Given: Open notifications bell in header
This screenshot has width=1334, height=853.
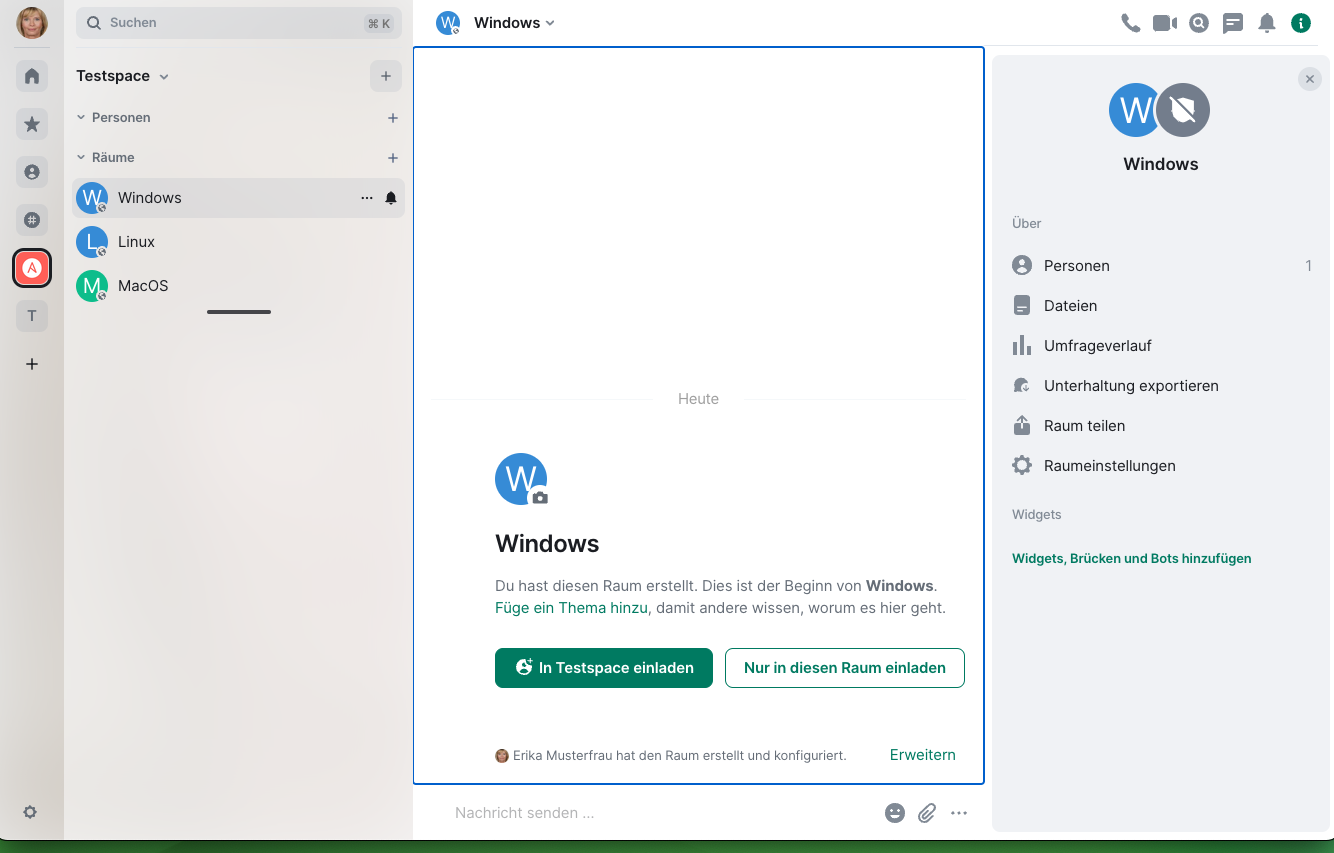Looking at the screenshot, I should (x=1267, y=23).
